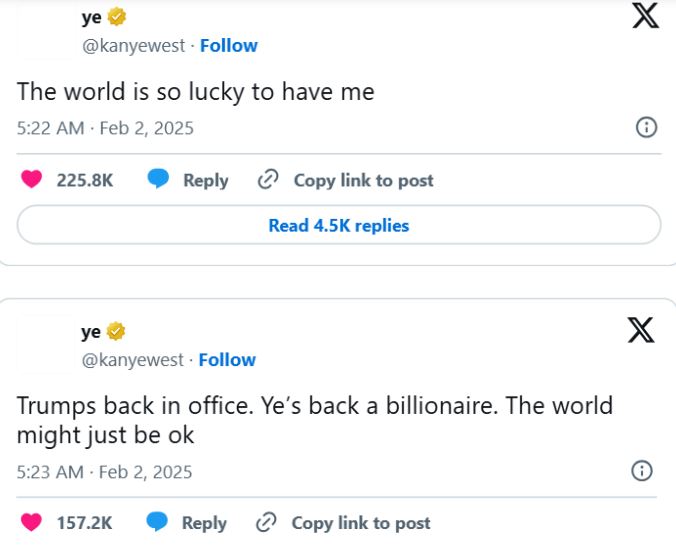Like the 'Trumps back in office' post
The width and height of the screenshot is (676, 545).
(x=32, y=523)
